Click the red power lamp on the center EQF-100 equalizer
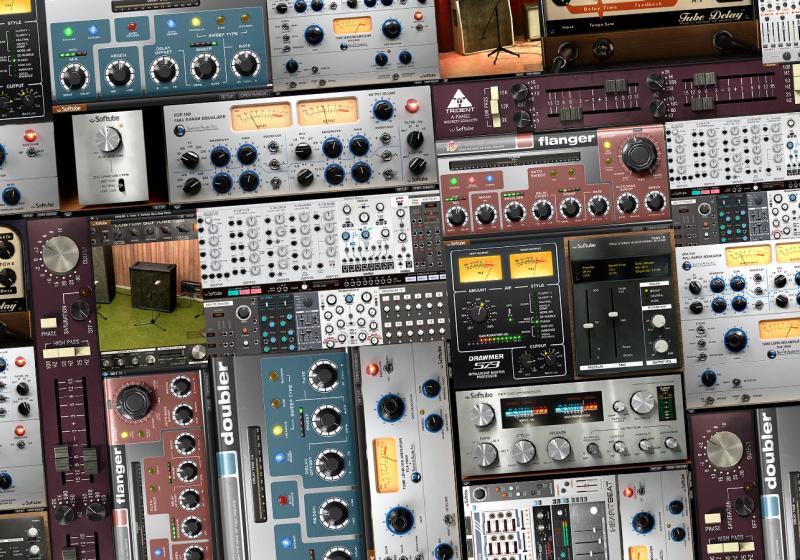800x560 pixels. coord(411,106)
